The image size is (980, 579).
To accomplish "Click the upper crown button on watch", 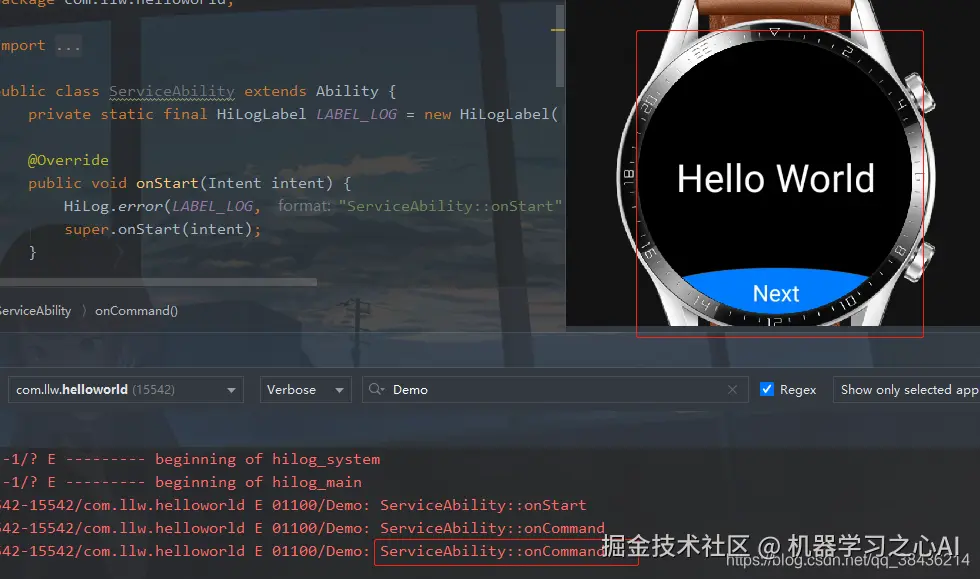I will [x=919, y=93].
